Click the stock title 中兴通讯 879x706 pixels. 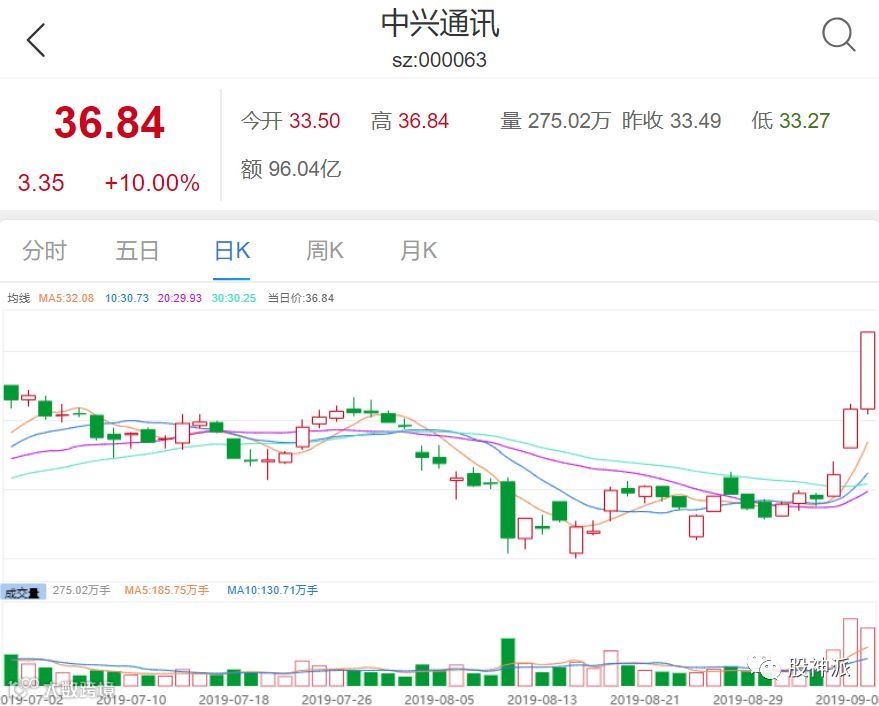(440, 25)
